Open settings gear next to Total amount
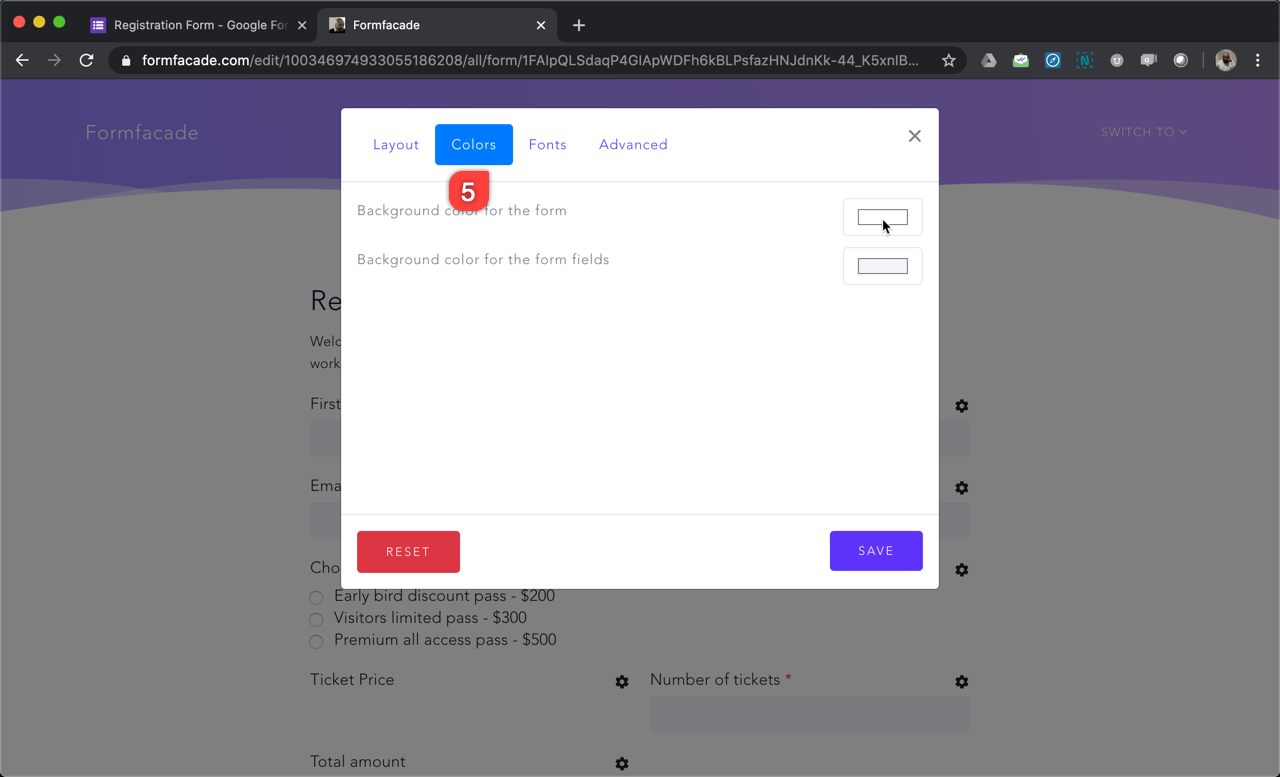Viewport: 1280px width, 777px height. click(622, 764)
